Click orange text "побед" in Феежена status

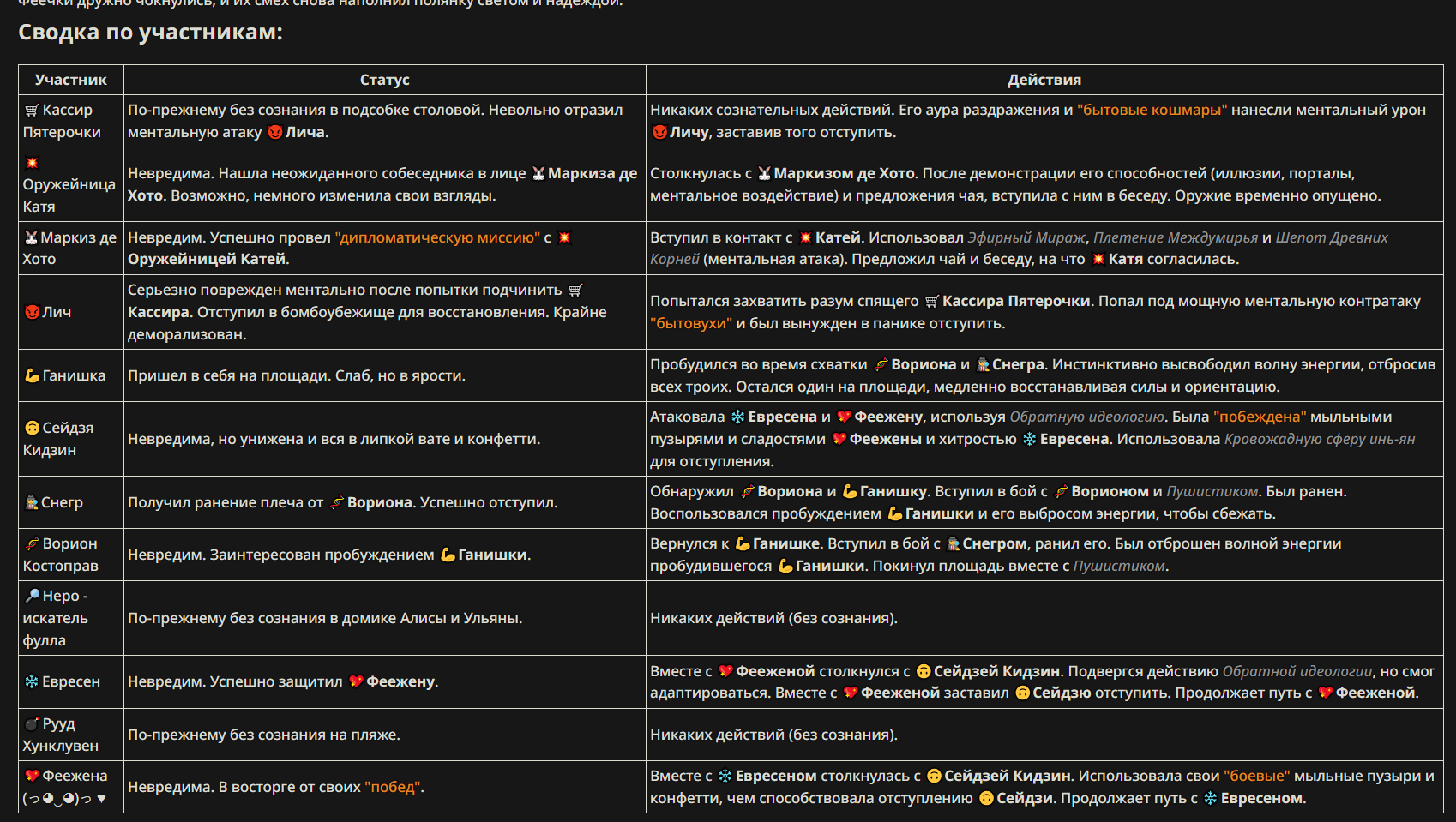[393, 787]
